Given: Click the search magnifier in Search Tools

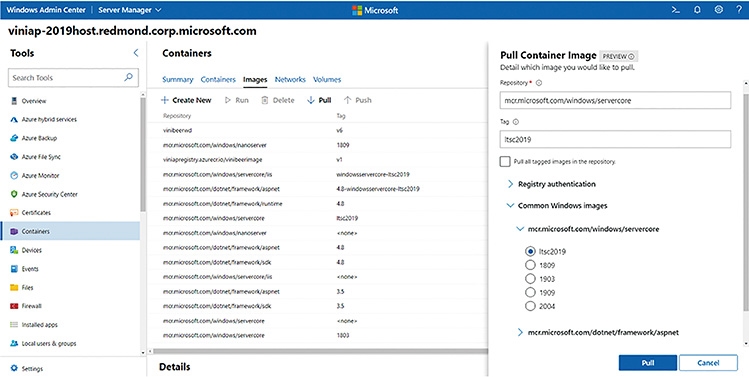Looking at the screenshot, I should tap(128, 77).
